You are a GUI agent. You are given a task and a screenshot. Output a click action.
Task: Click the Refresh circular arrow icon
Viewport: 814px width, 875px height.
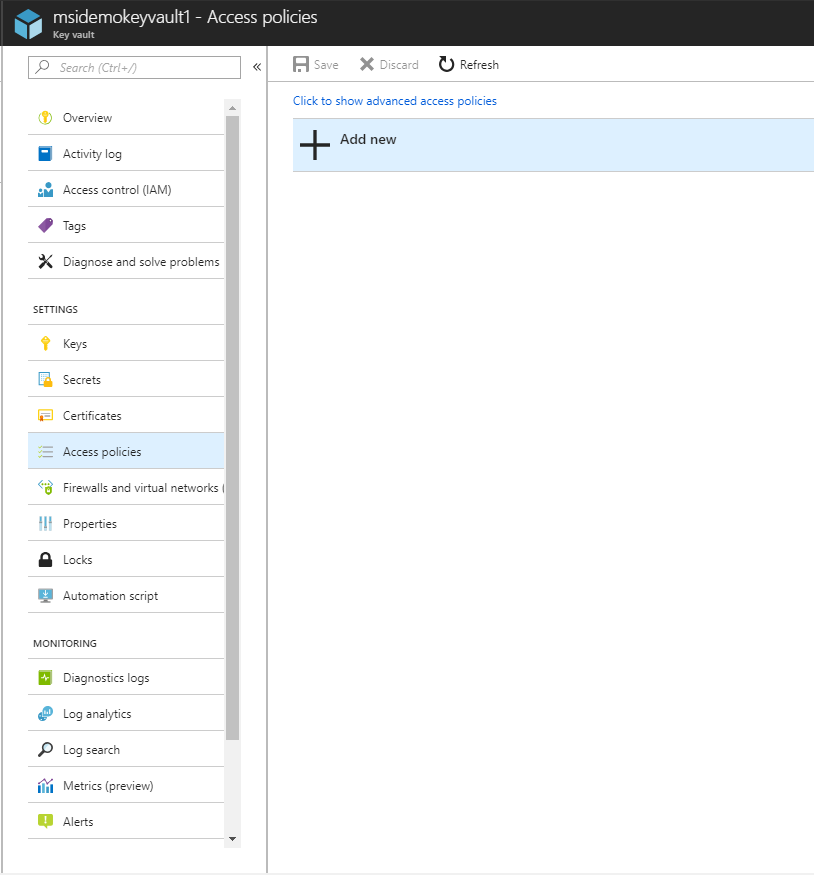coord(446,64)
